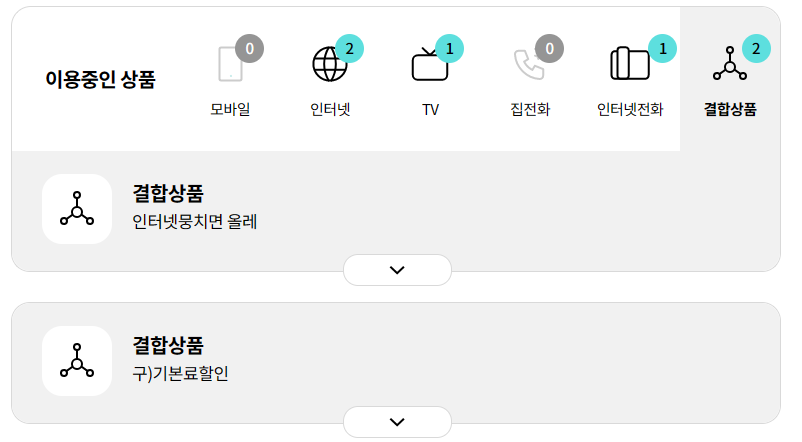Select the 결합상품 tab label
Screen dimensions: 802x442
tap(730, 109)
